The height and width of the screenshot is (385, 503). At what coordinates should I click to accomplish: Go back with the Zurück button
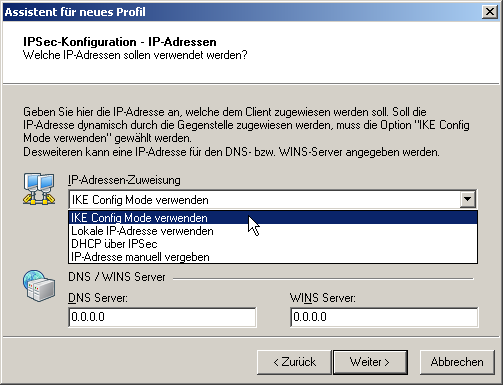tap(294, 362)
